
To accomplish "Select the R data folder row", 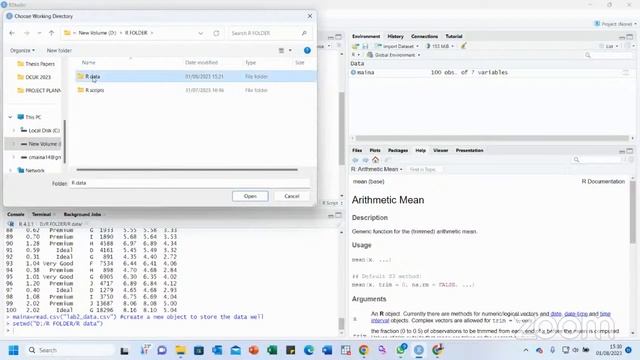I will point(196,76).
